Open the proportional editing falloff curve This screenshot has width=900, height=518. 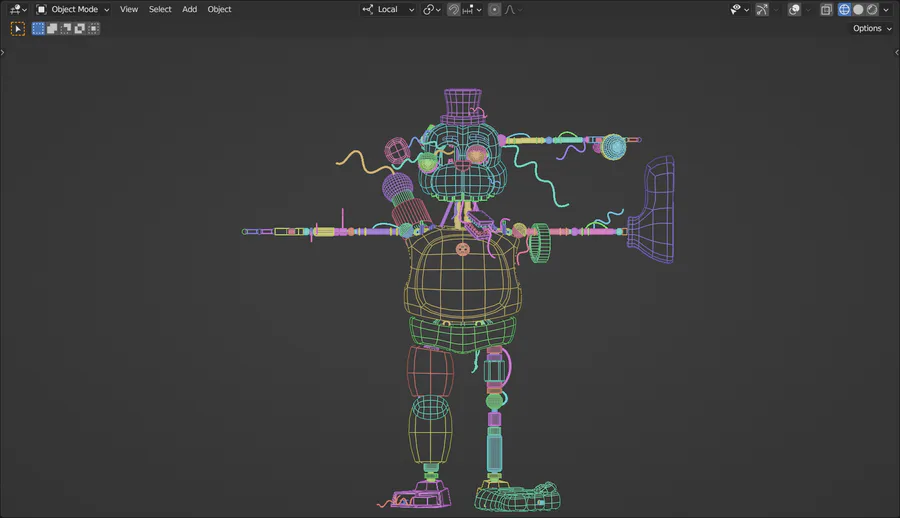pyautogui.click(x=513, y=9)
